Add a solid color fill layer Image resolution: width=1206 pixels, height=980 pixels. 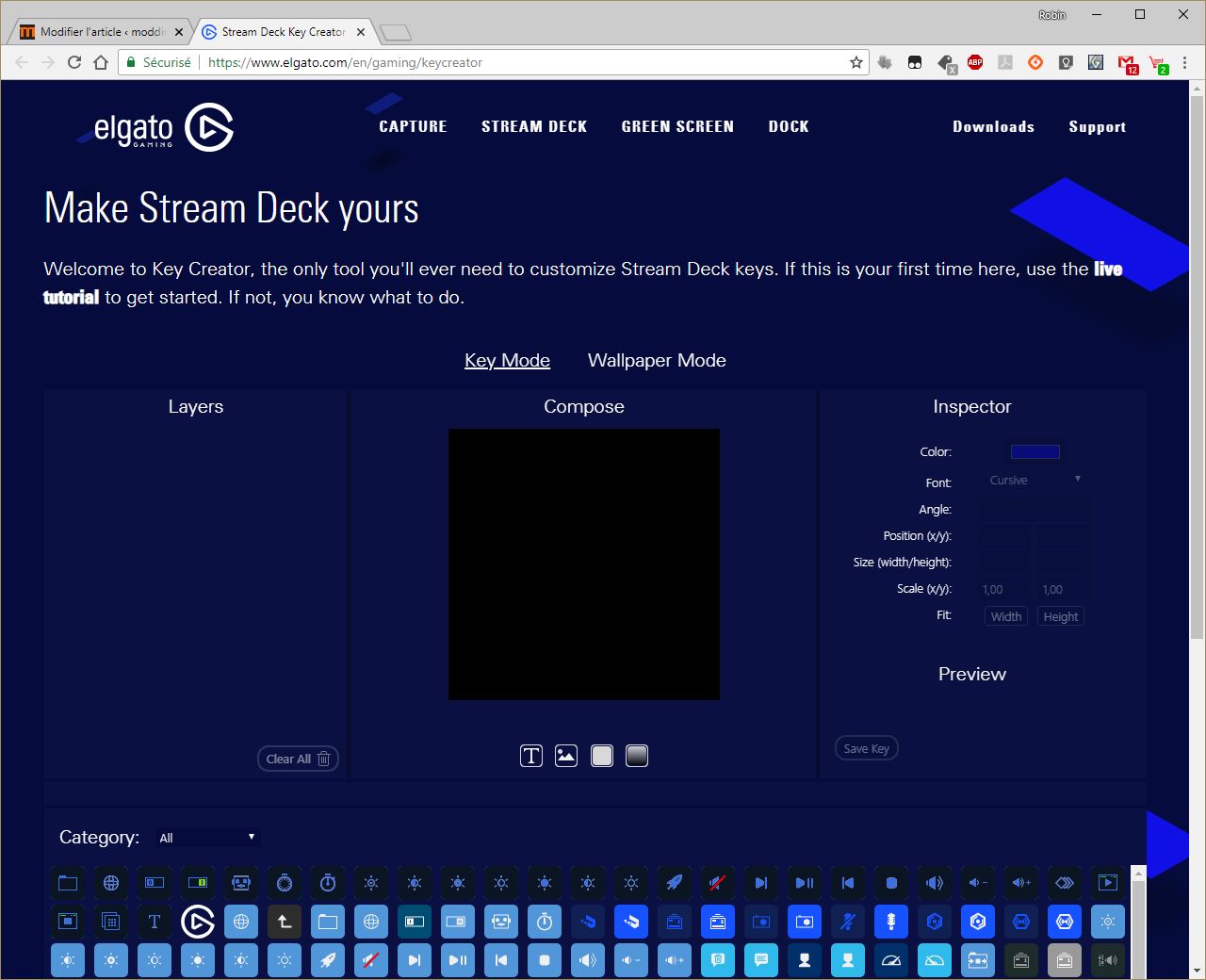tap(602, 756)
